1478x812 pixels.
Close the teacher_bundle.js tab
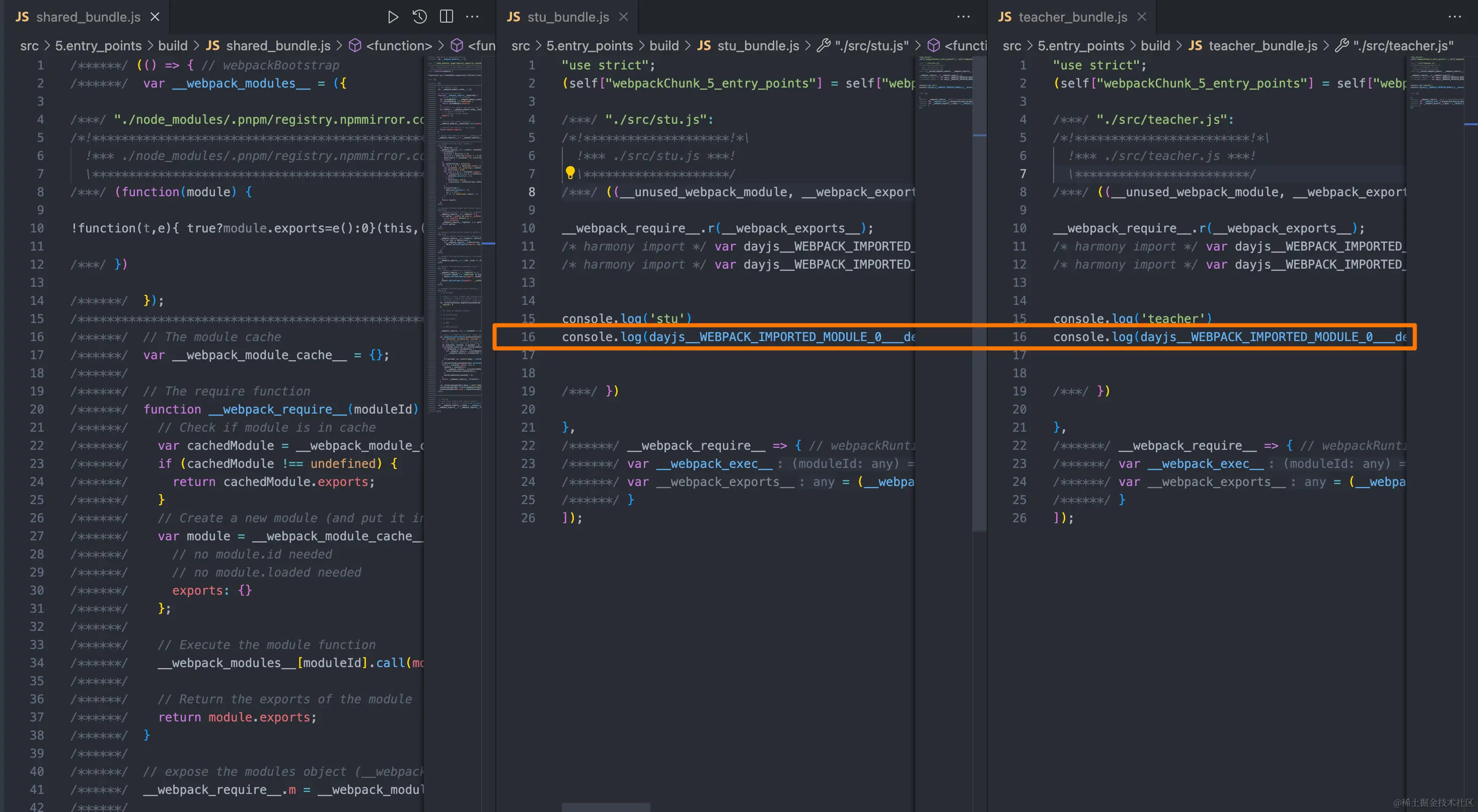tap(1142, 17)
